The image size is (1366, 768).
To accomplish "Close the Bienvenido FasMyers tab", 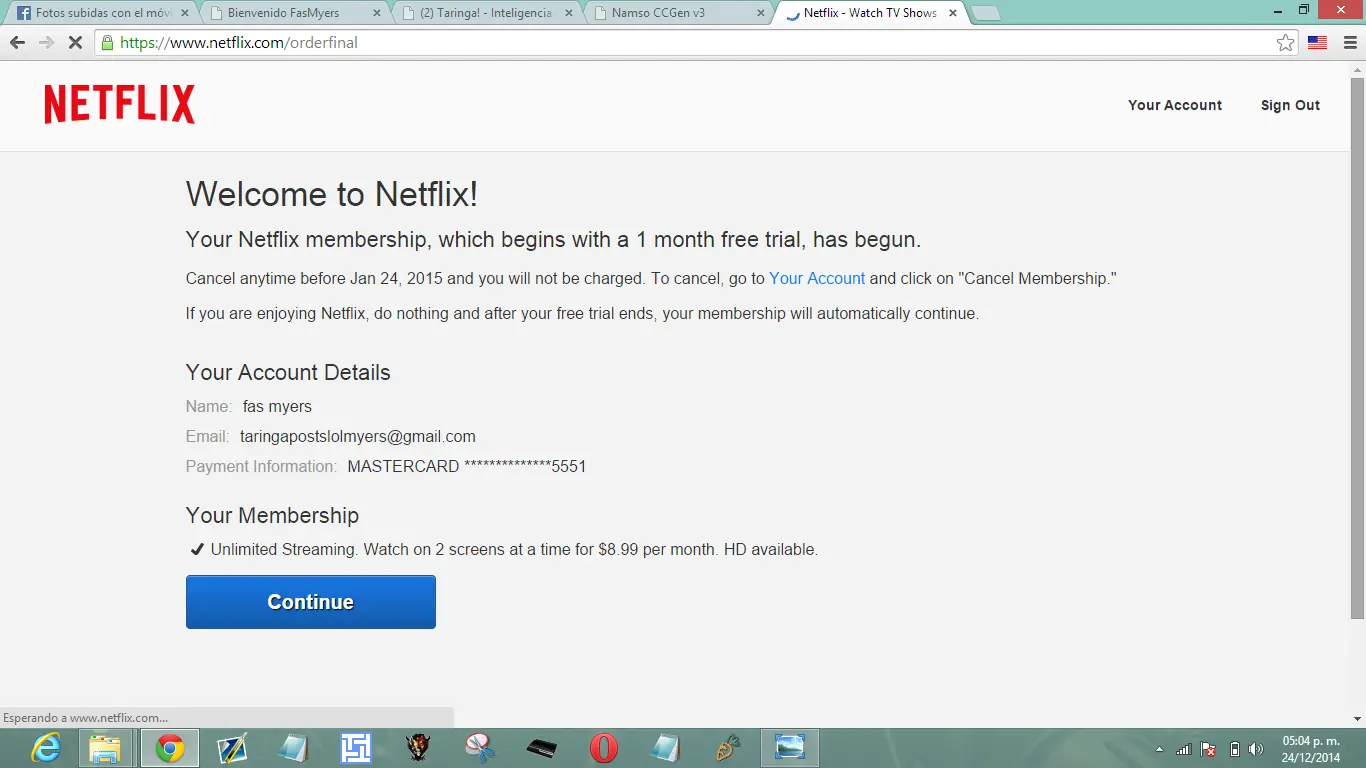I will (x=376, y=13).
